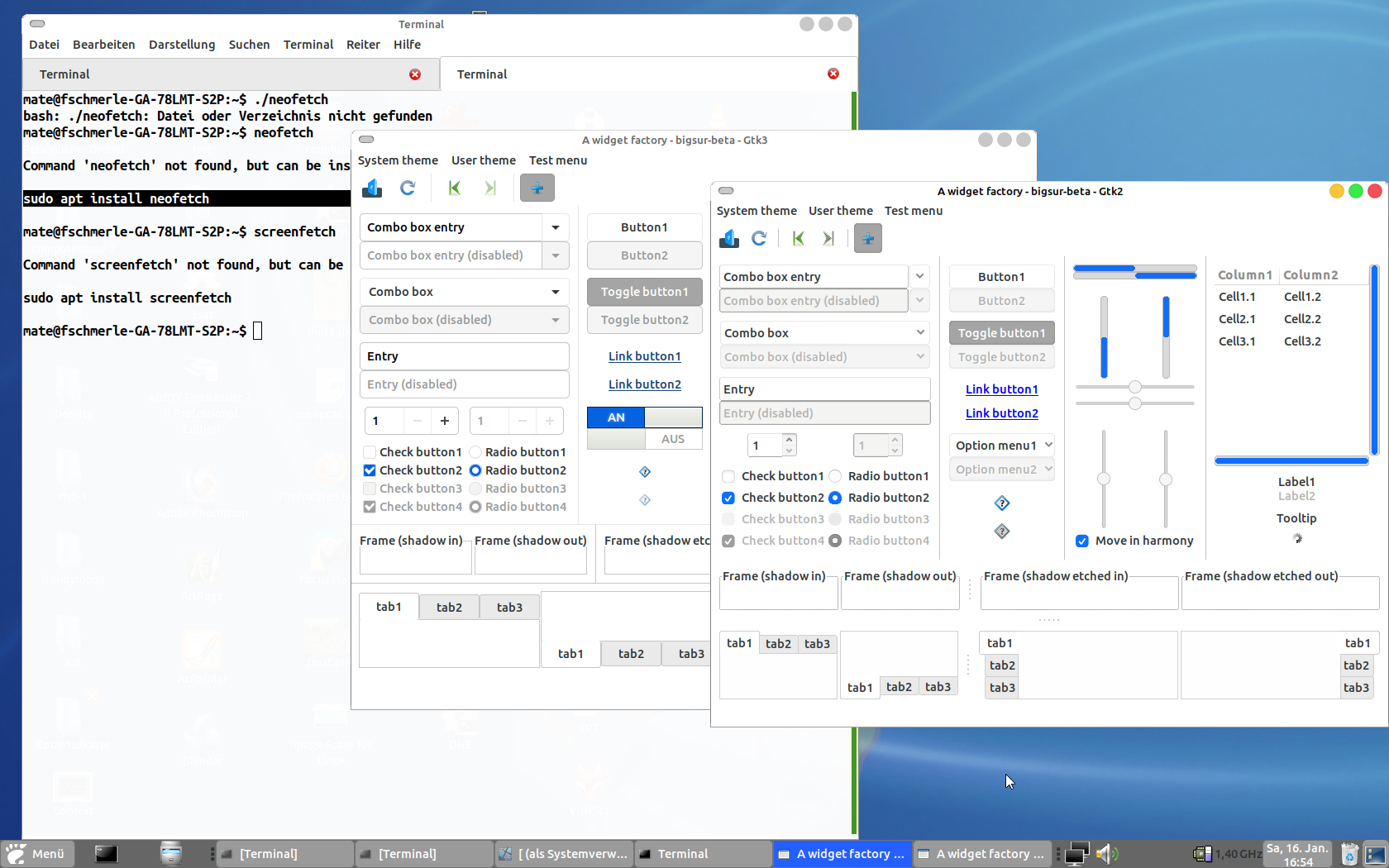Viewport: 1389px width, 868px height.
Task: Click Button1 in the Gtk2 window
Action: (1002, 277)
